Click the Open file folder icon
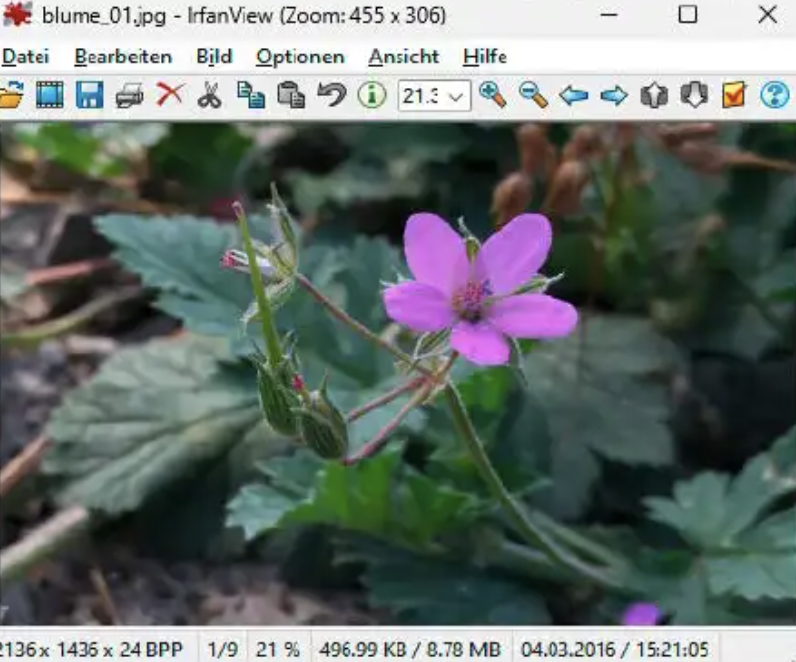Viewport: 796px width, 662px height. (10, 96)
